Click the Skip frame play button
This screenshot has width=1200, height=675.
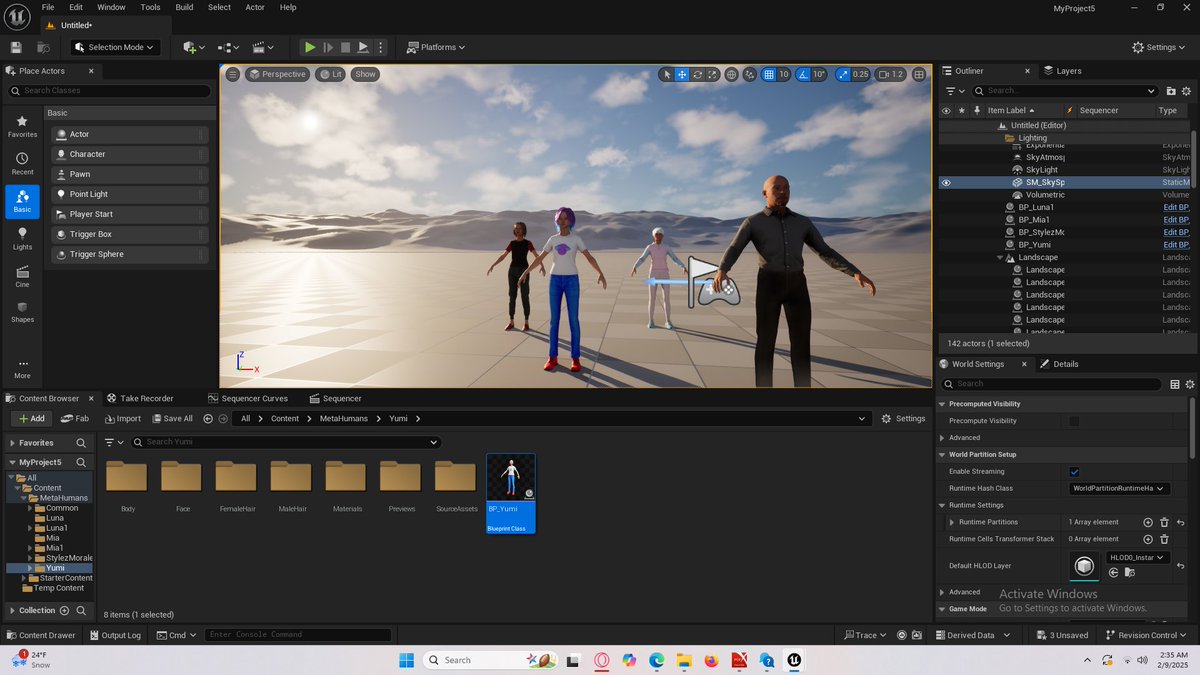click(x=328, y=47)
